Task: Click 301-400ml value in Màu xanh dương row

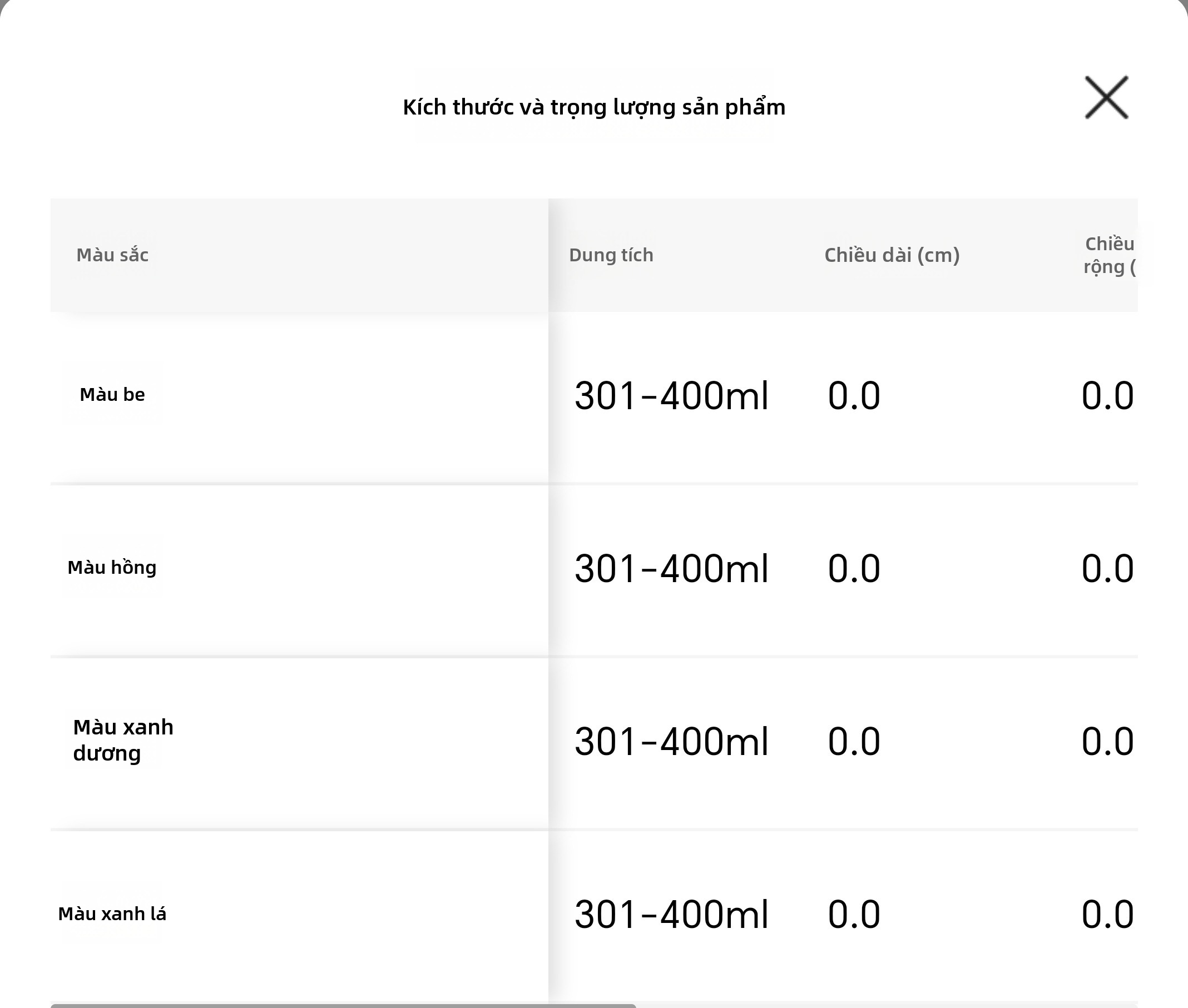Action: [x=671, y=742]
